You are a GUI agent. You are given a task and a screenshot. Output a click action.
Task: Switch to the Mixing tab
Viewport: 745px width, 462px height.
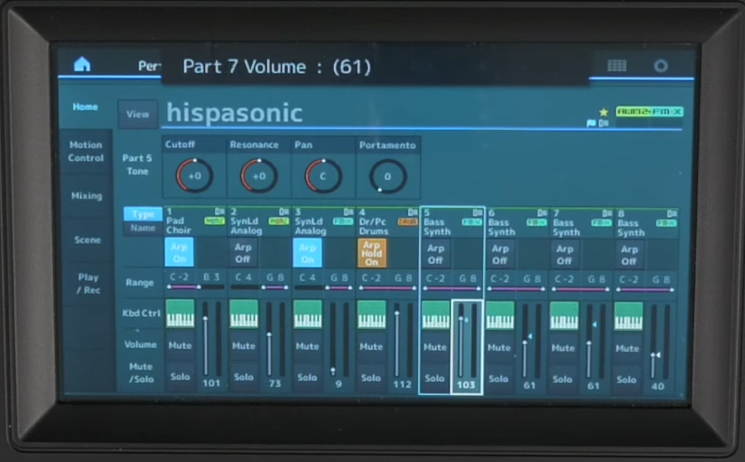[x=85, y=196]
